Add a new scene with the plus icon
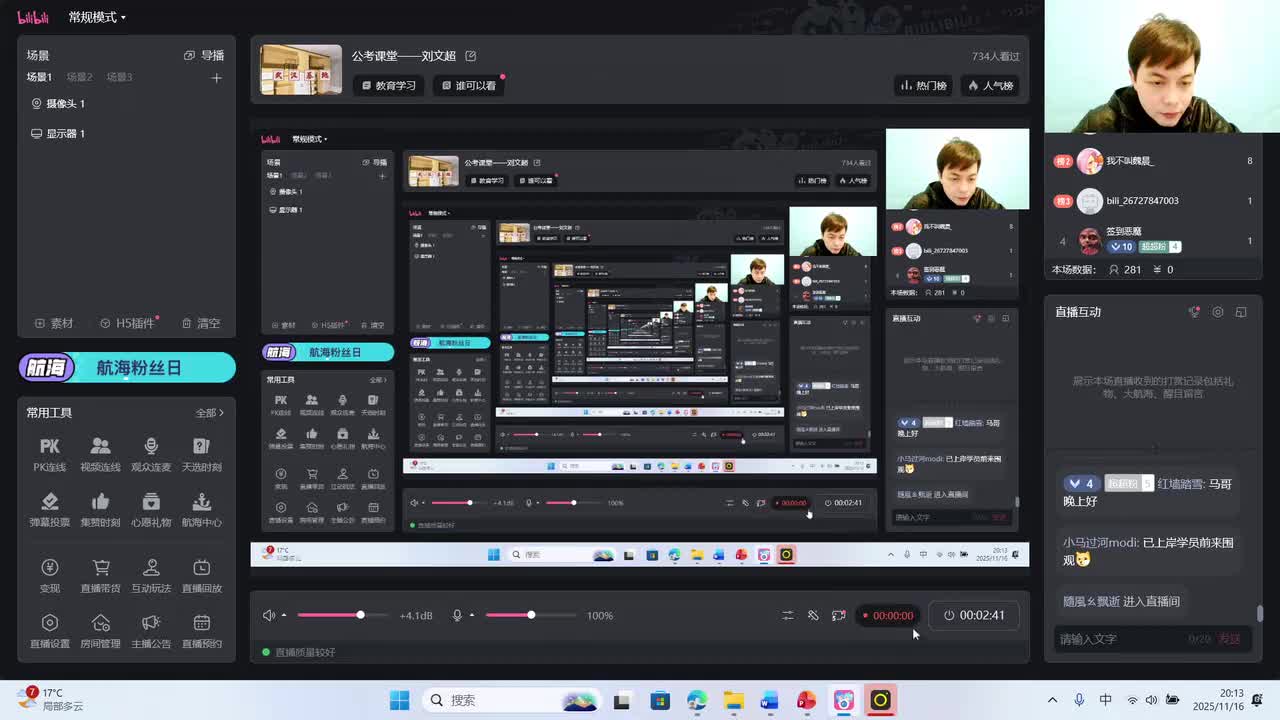Image resolution: width=1280 pixels, height=720 pixels. (216, 77)
